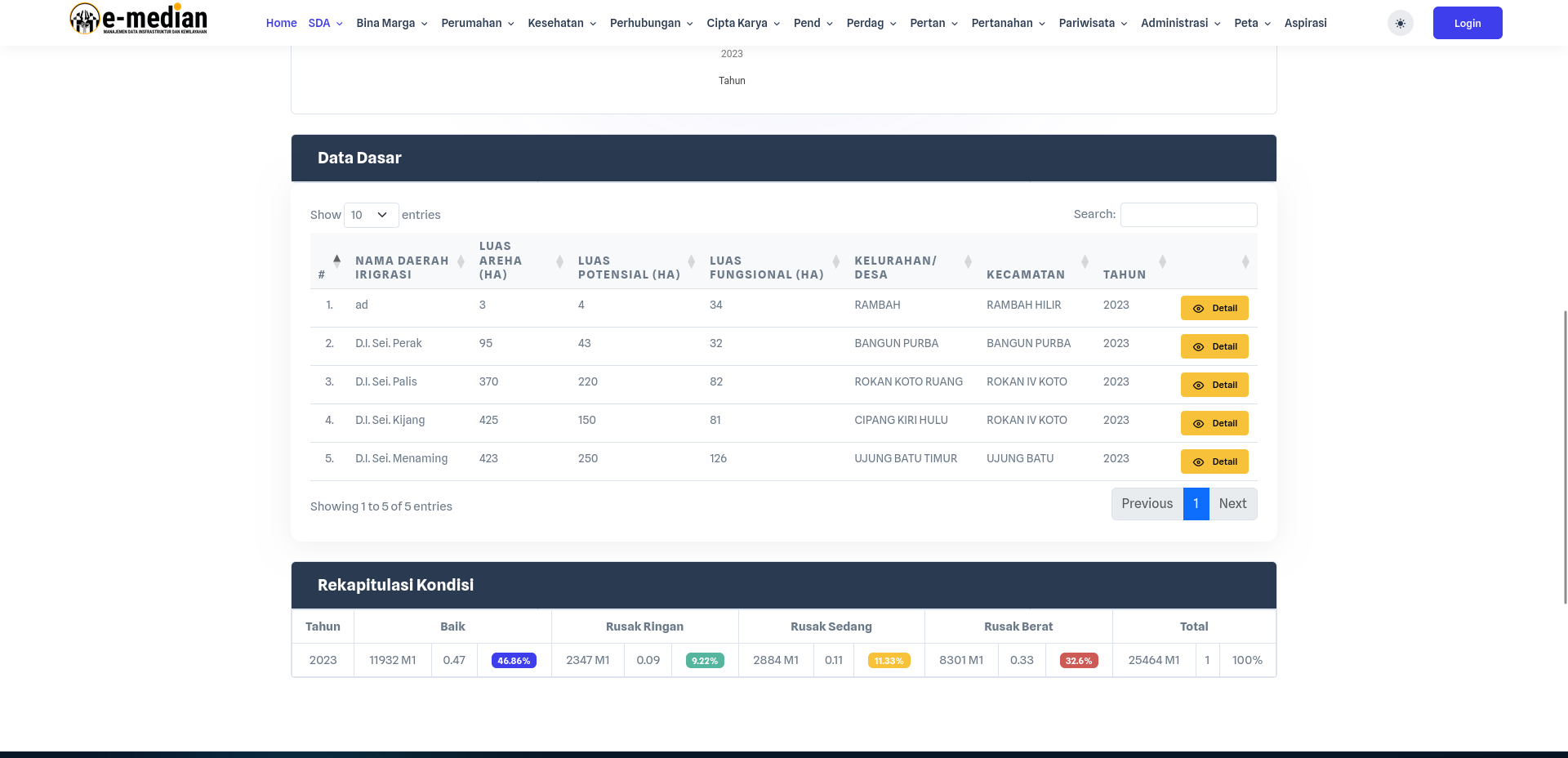
Task: Sort by the # column arrows
Action: click(336, 261)
